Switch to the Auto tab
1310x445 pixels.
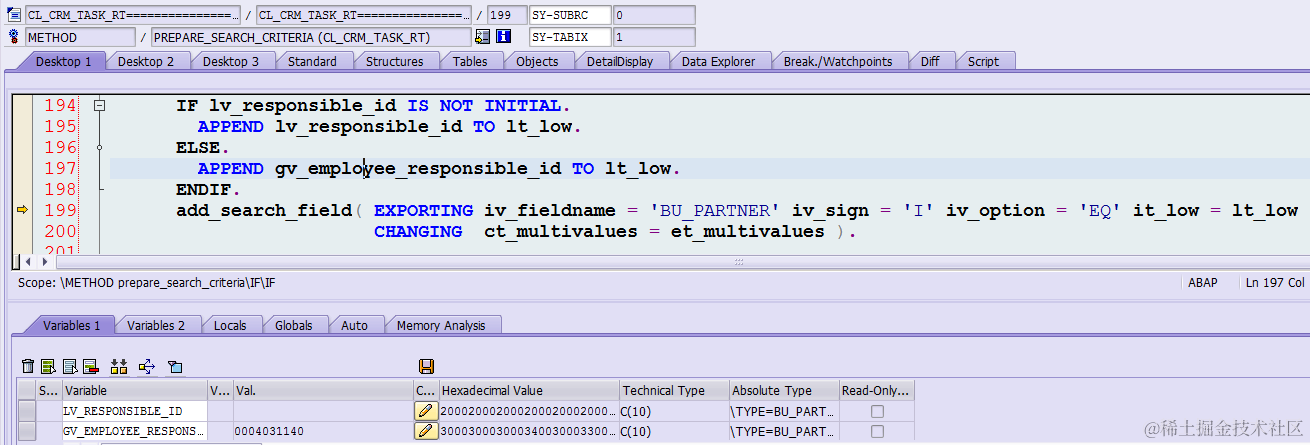pyautogui.click(x=354, y=325)
